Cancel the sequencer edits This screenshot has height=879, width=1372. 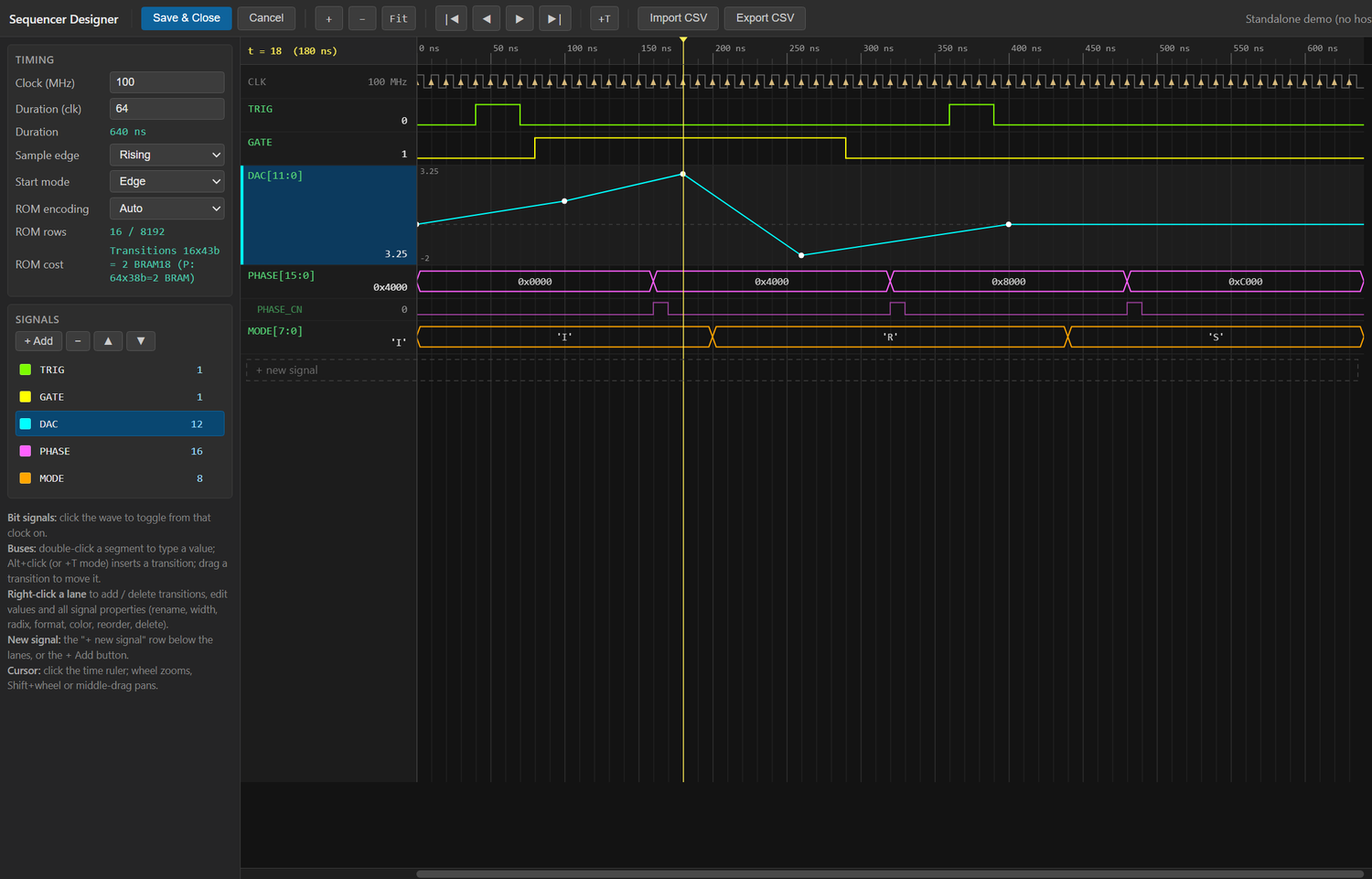coord(266,18)
